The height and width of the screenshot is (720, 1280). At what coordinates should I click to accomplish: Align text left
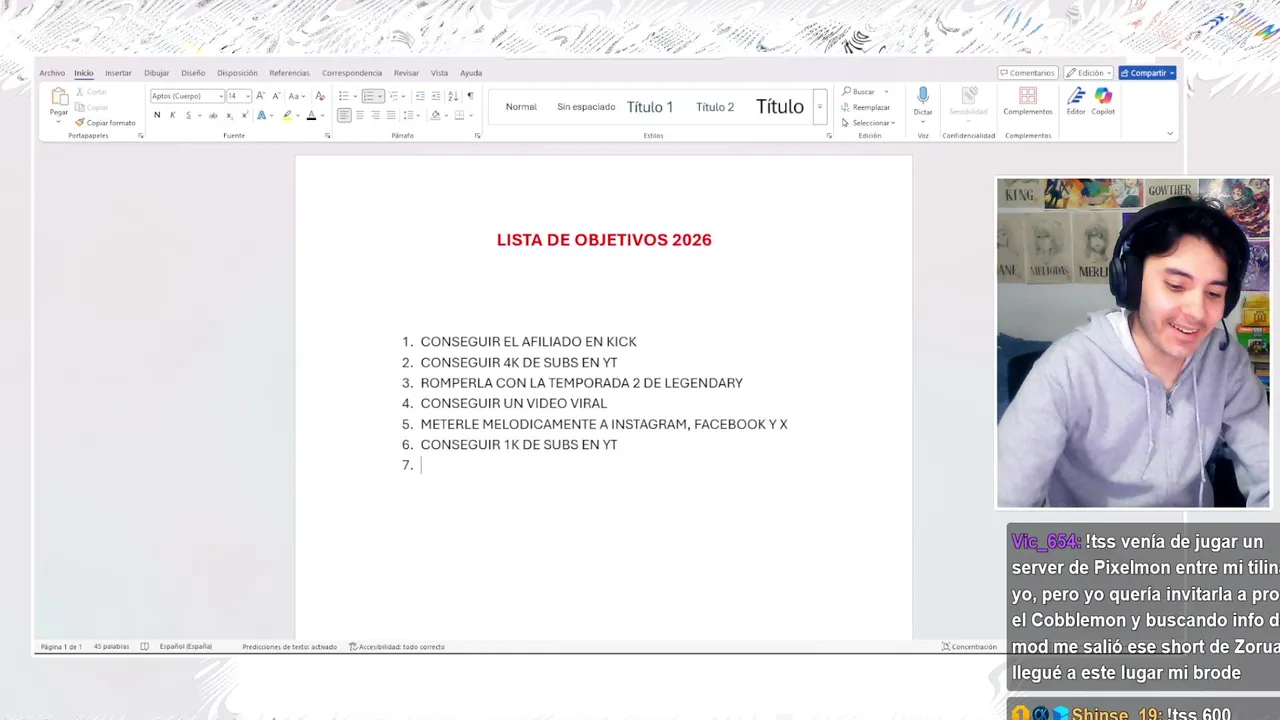click(x=344, y=115)
